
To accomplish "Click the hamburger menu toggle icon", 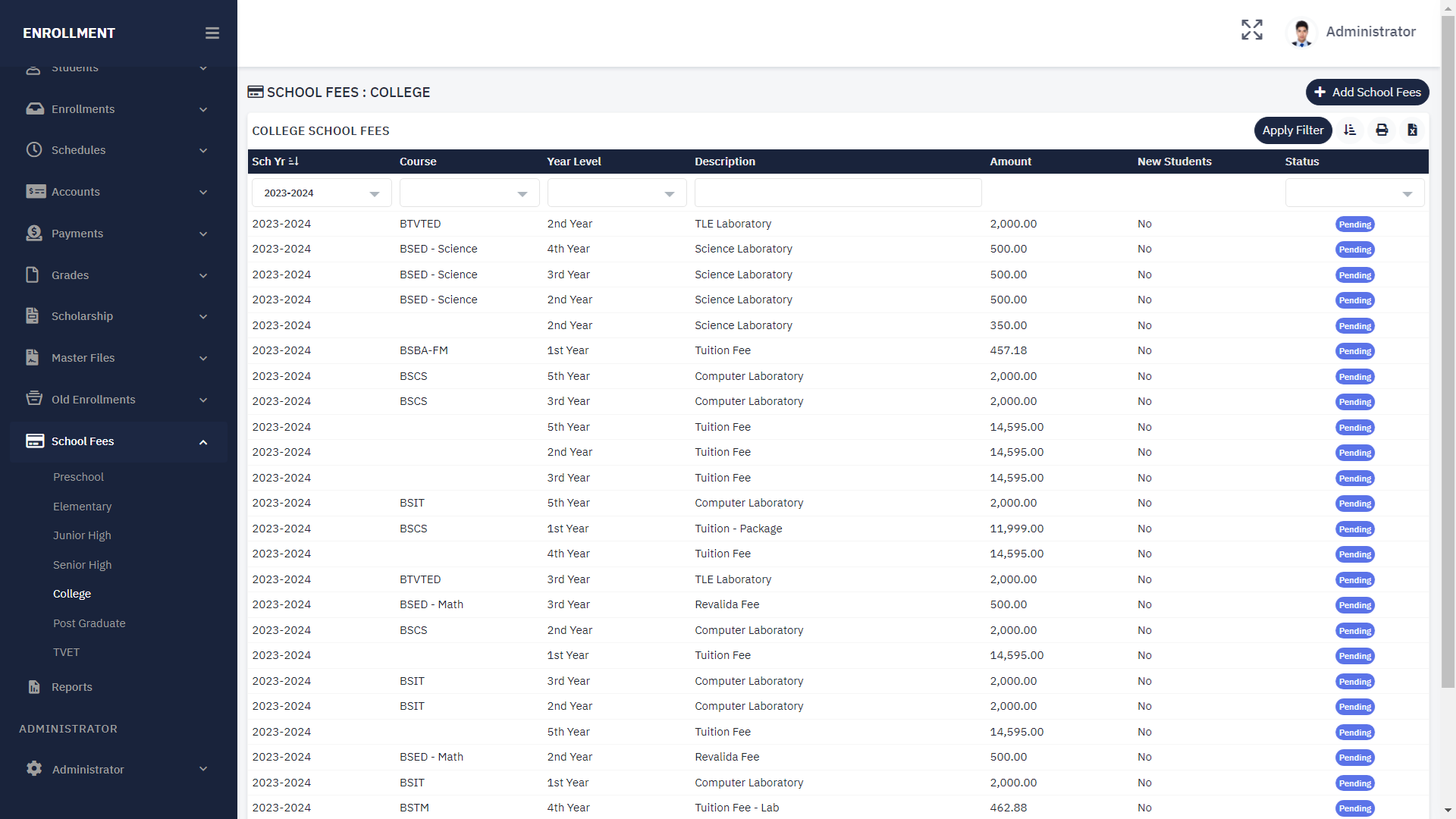I will tap(212, 33).
